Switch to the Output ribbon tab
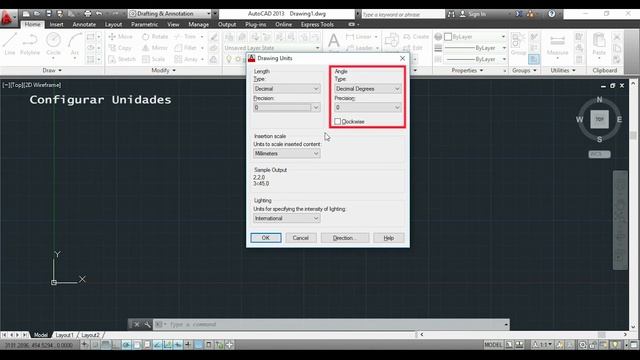 (x=227, y=24)
